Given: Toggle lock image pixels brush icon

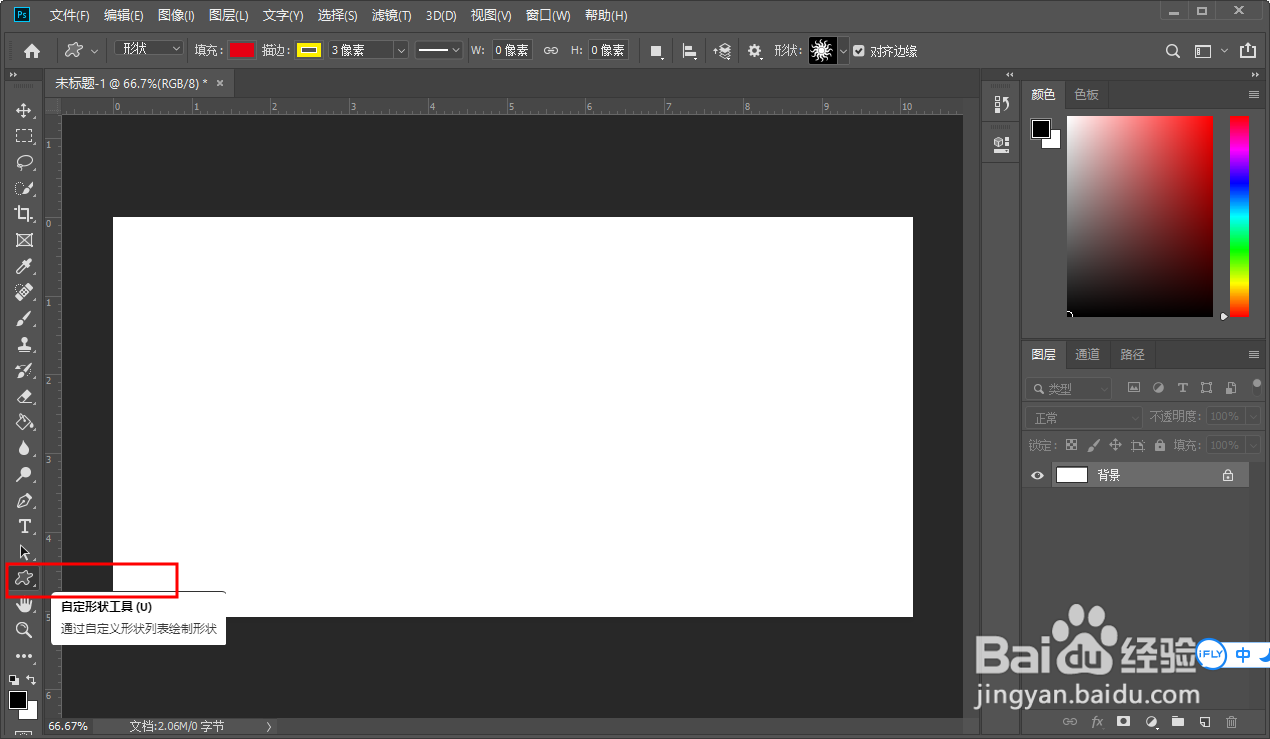Looking at the screenshot, I should 1094,445.
